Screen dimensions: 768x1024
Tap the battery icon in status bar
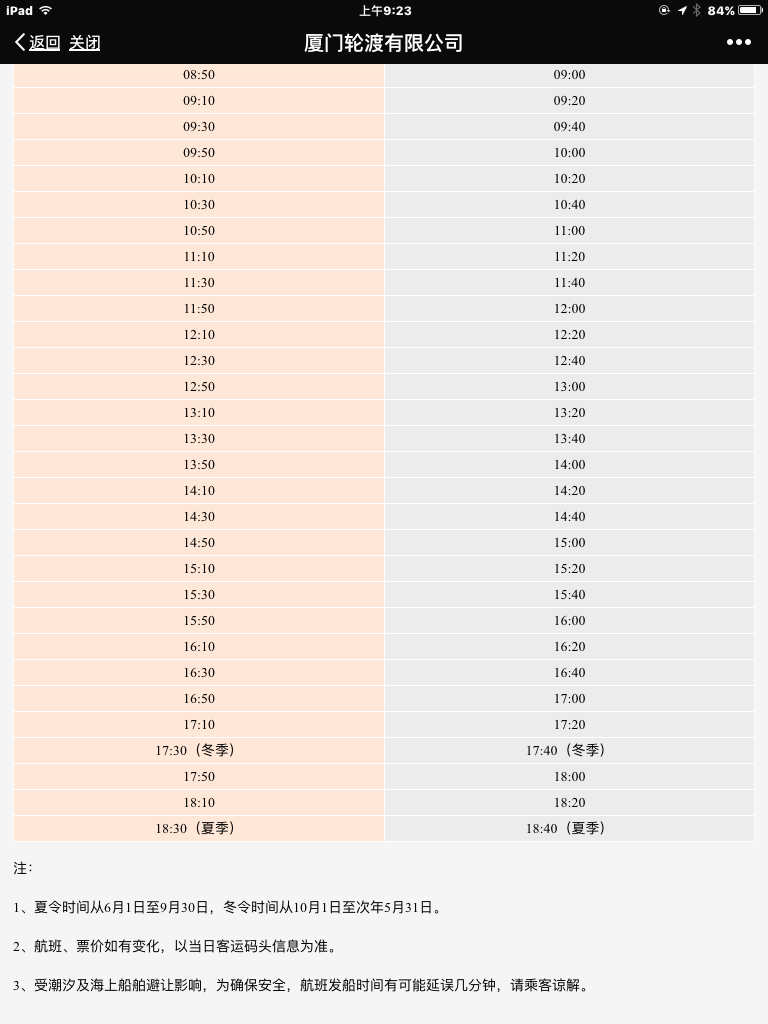[750, 10]
